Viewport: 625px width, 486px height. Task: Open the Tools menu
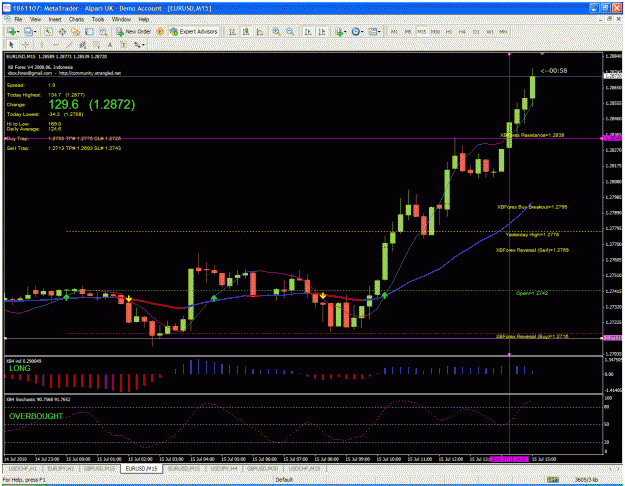click(x=98, y=19)
